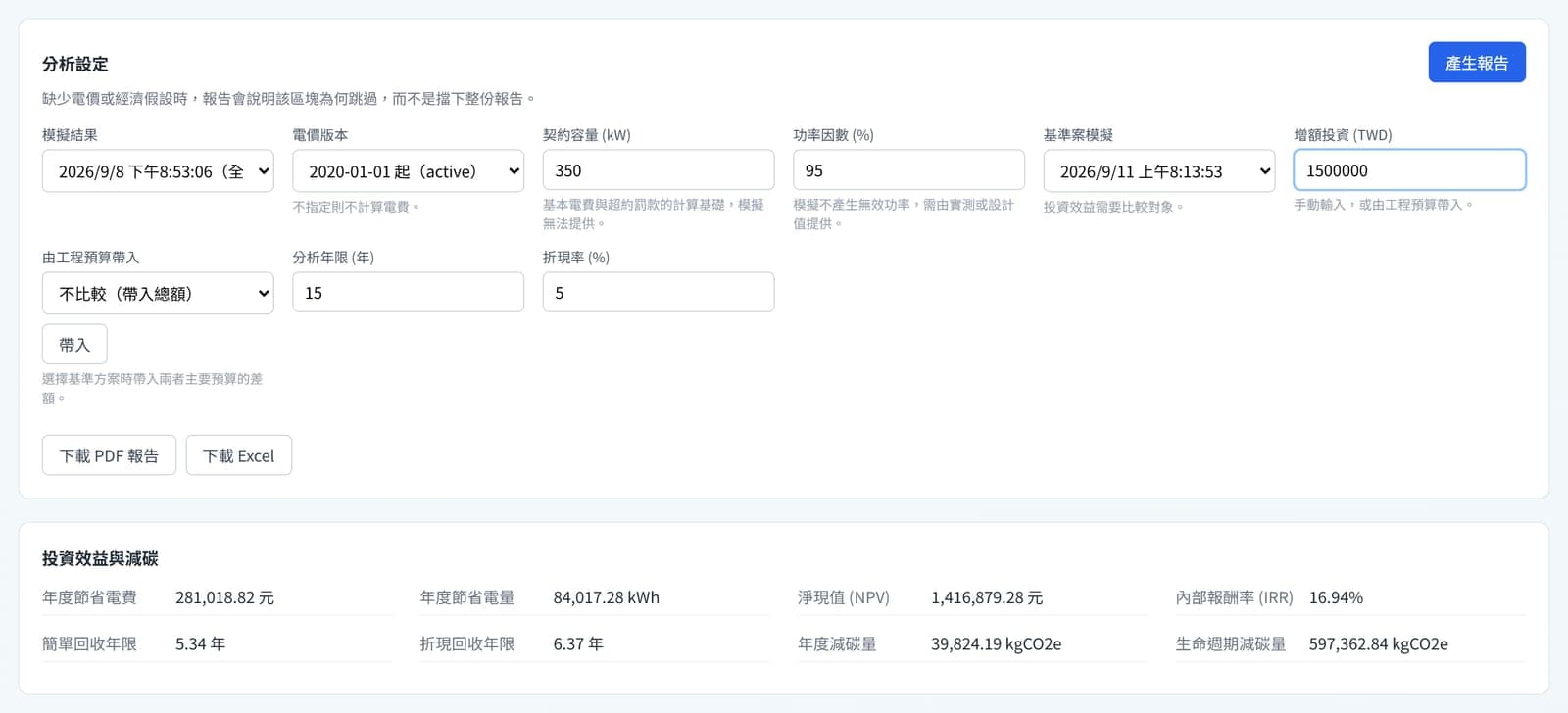Open the 模擬結果 dropdown
1568x713 pixels.
158,171
